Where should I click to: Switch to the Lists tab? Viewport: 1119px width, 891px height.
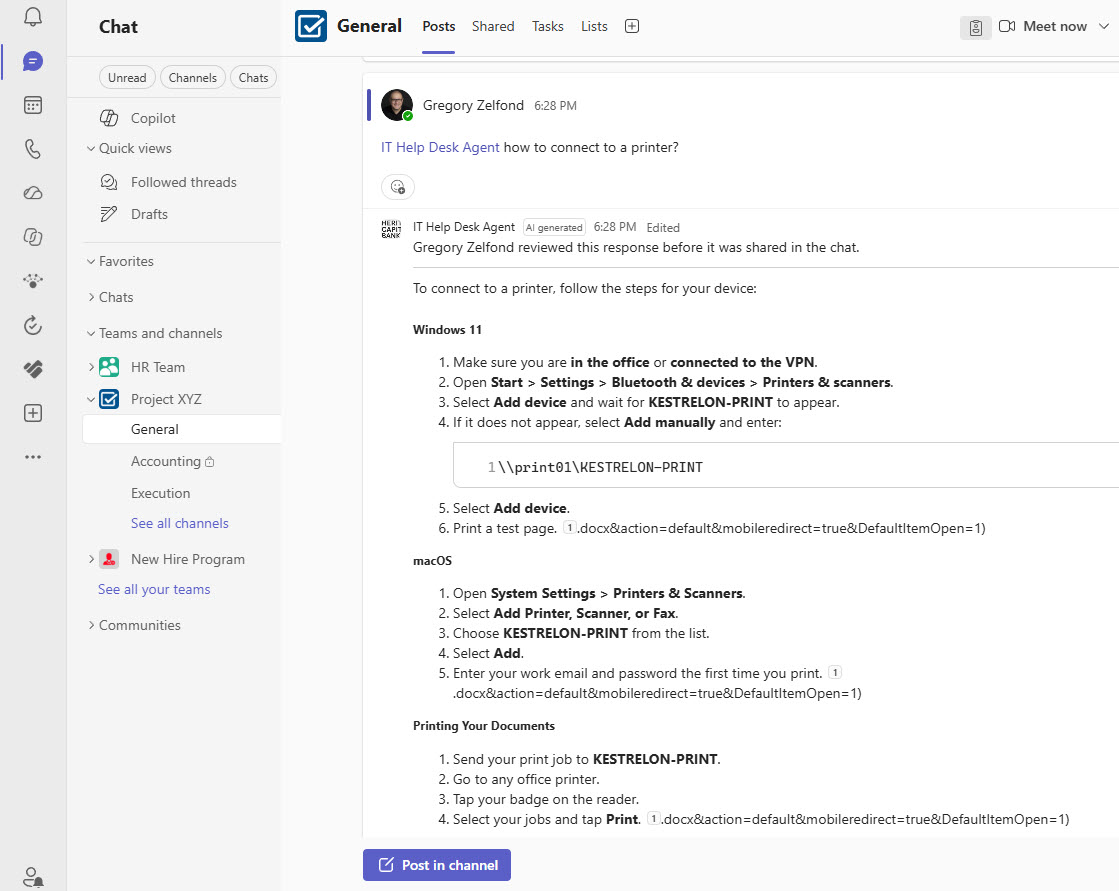(x=594, y=26)
